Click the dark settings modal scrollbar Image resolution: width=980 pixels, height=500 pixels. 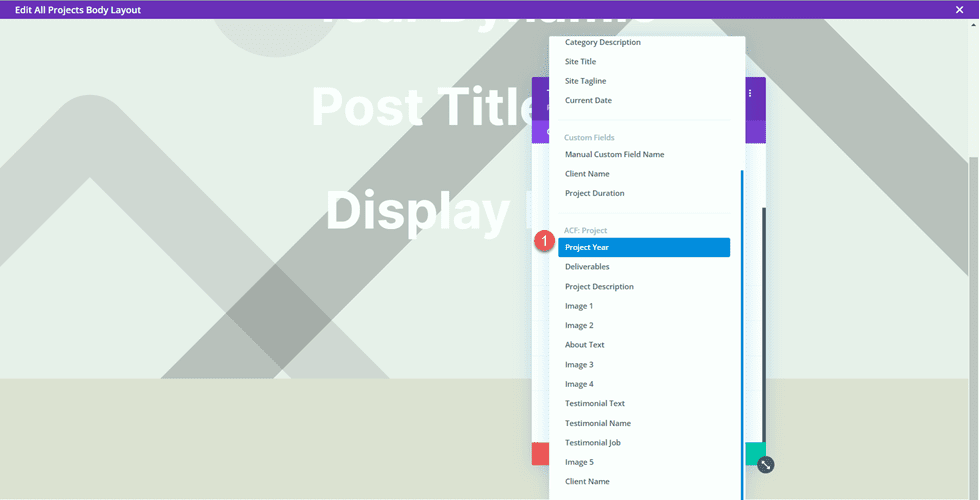[x=764, y=325]
